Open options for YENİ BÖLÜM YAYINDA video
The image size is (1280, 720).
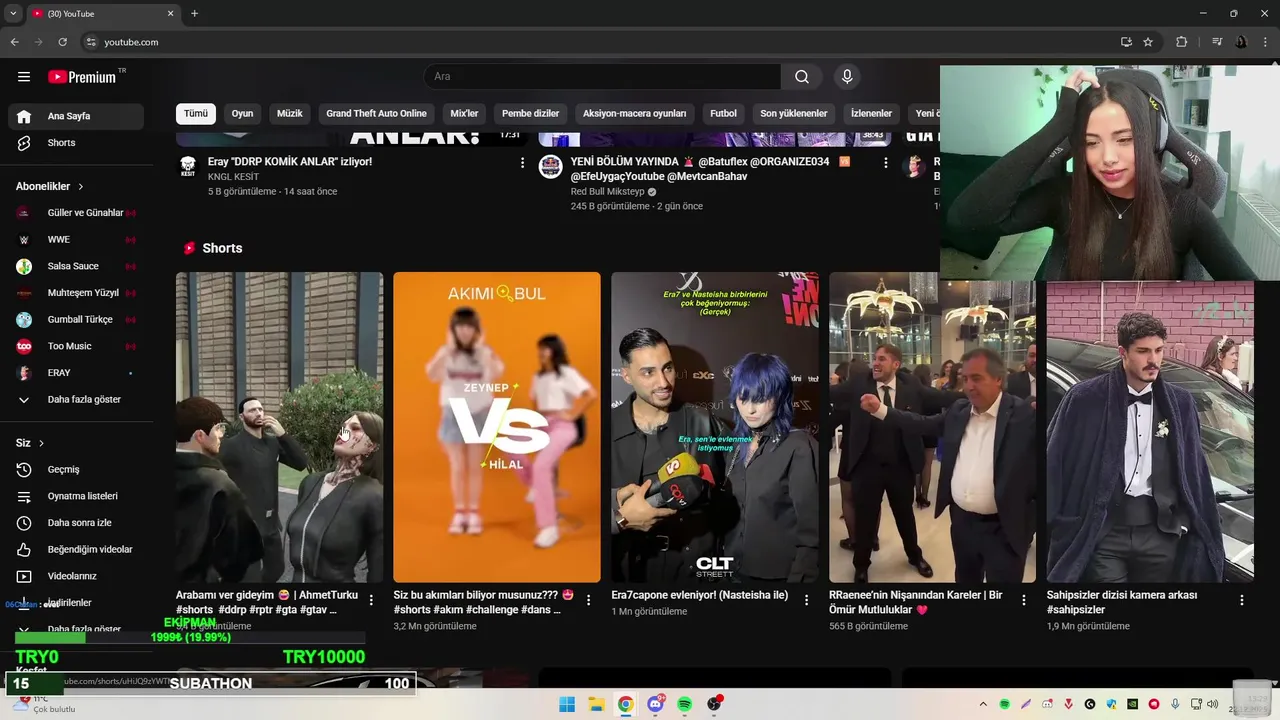(x=885, y=162)
